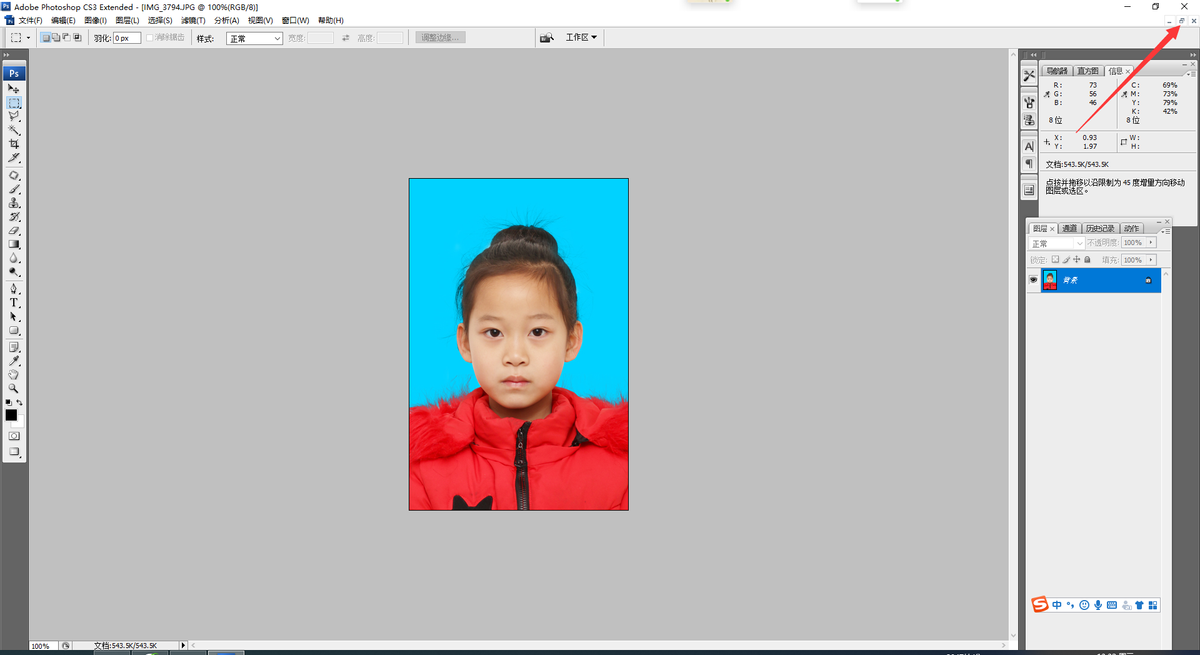Select the Polygonal Lasso tool
This screenshot has height=655, width=1200.
click(14, 116)
